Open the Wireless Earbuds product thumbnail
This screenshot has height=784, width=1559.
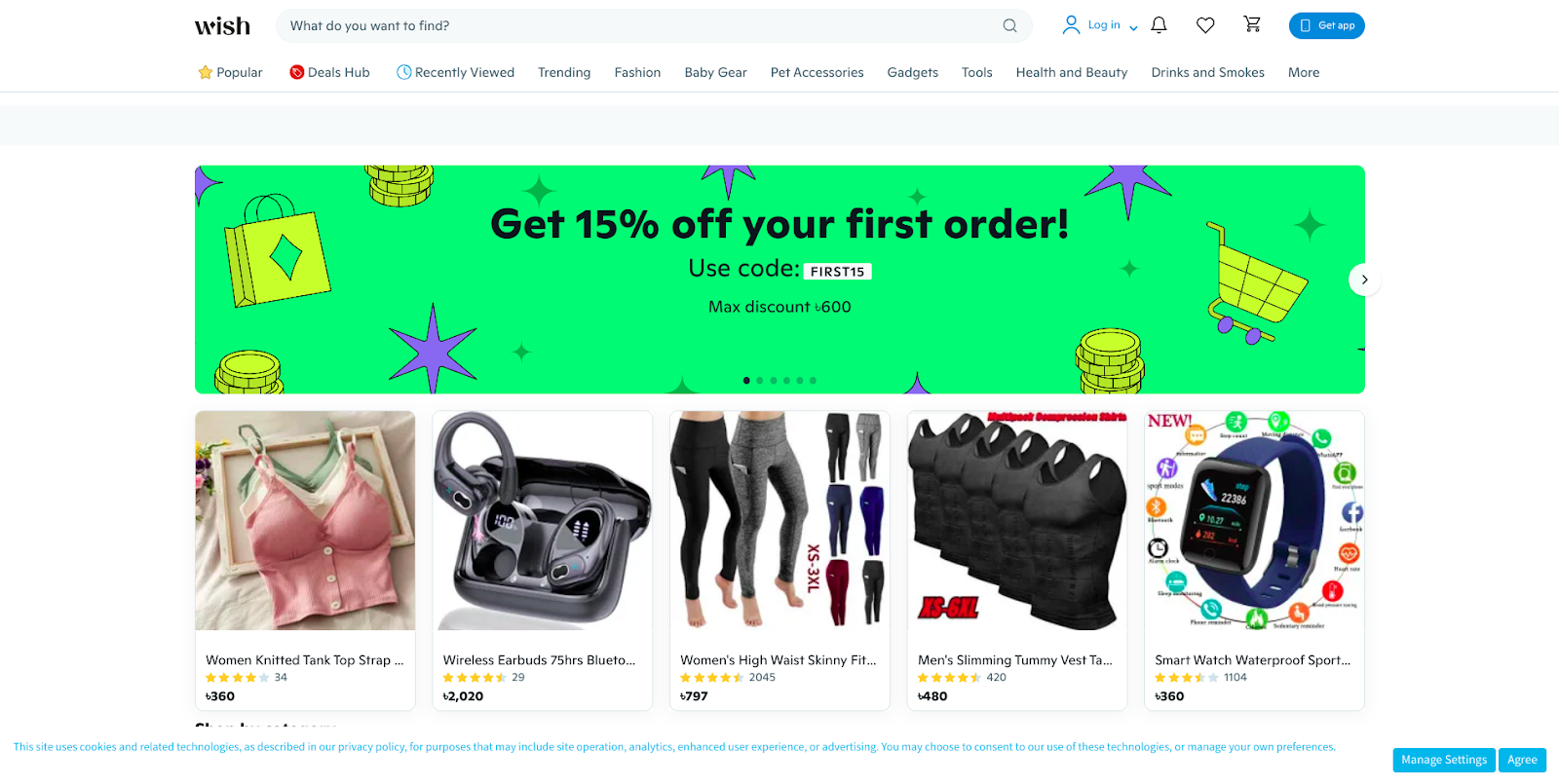click(x=543, y=520)
